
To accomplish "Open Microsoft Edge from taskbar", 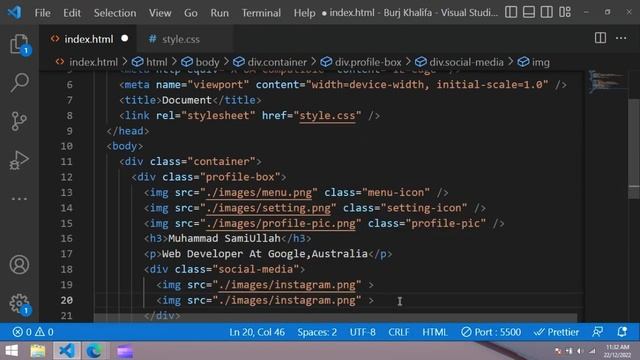I will tap(94, 351).
